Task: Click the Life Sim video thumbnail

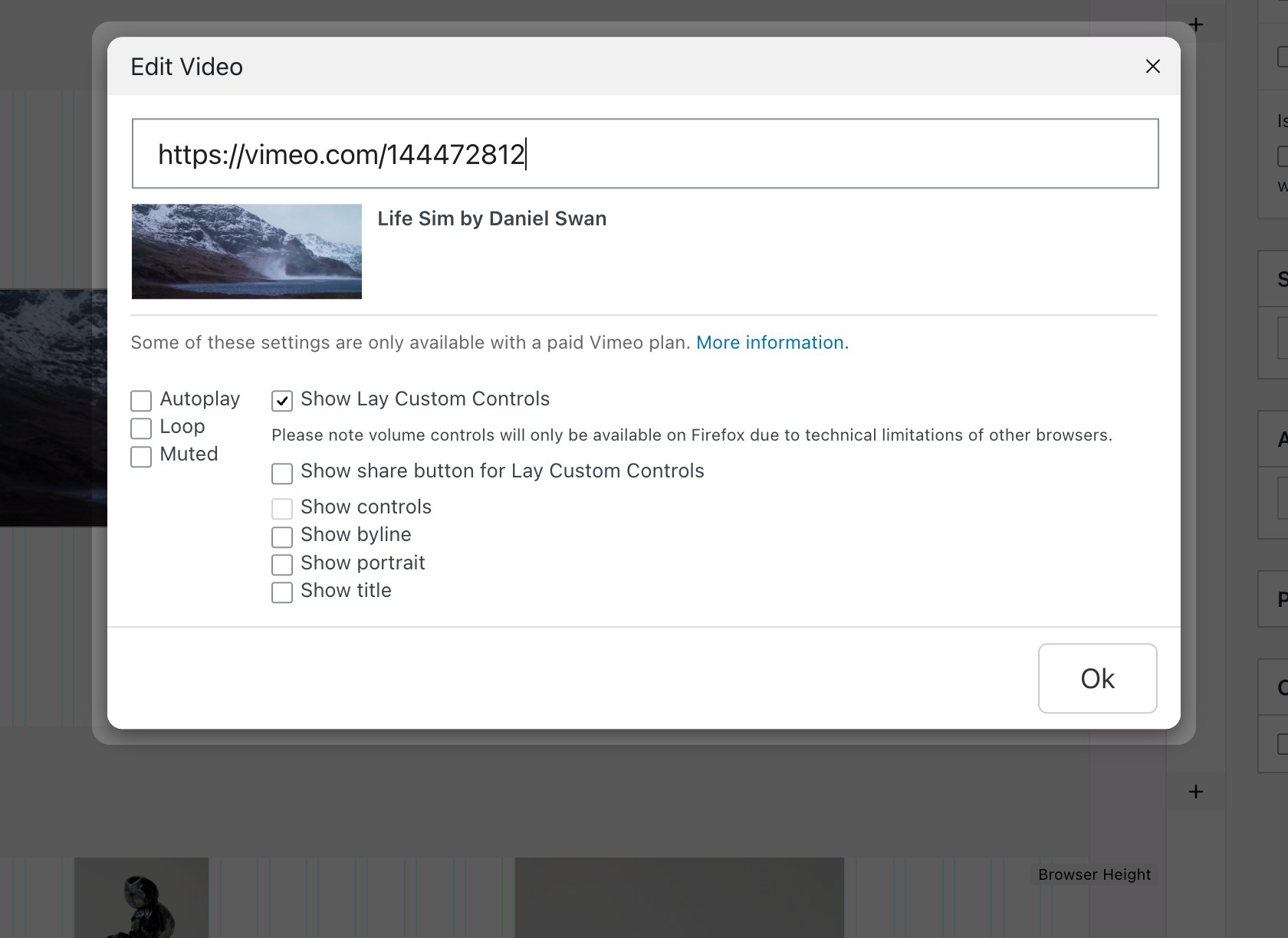Action: coord(247,251)
